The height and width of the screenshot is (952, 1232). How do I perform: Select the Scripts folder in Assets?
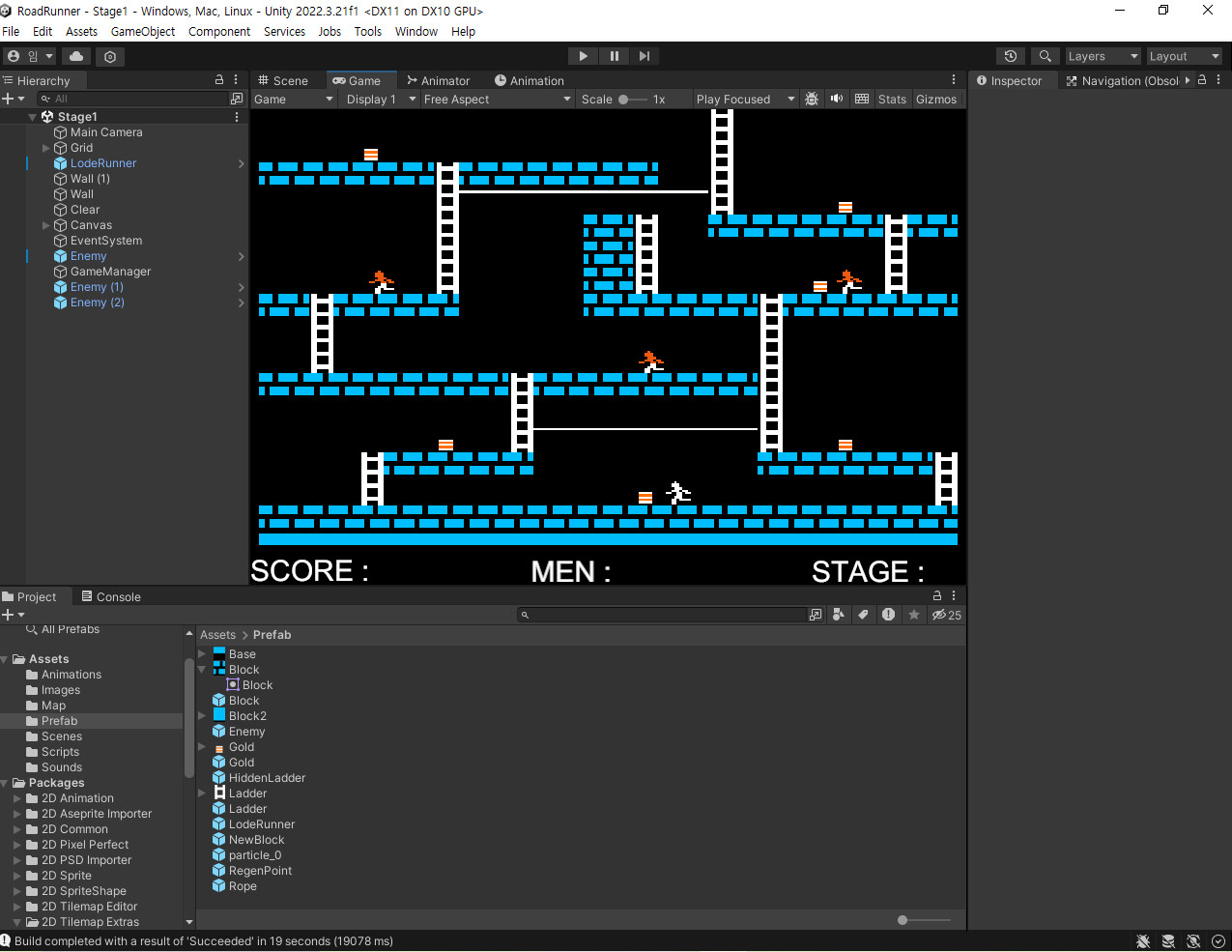point(60,752)
